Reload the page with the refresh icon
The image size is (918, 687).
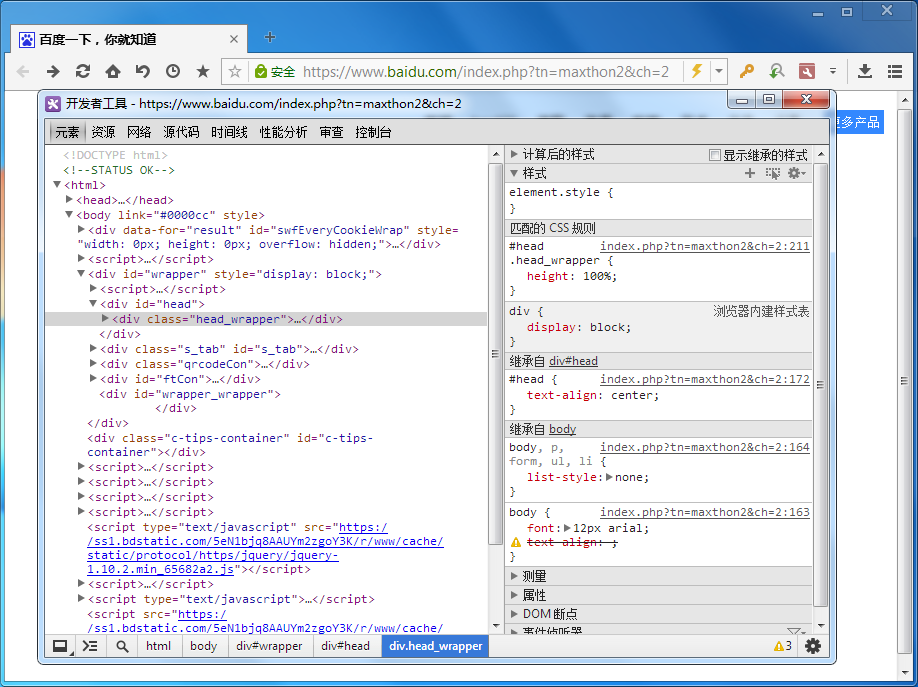(x=83, y=71)
